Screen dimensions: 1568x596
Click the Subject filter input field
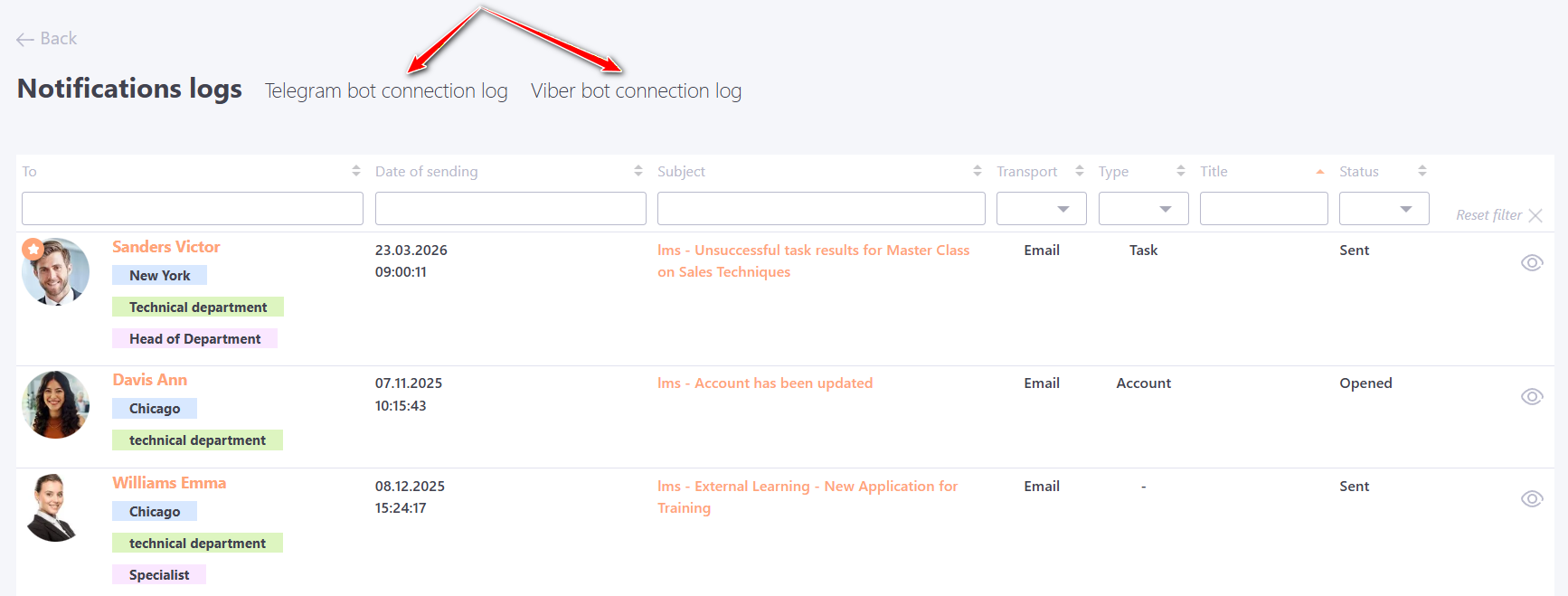point(820,209)
